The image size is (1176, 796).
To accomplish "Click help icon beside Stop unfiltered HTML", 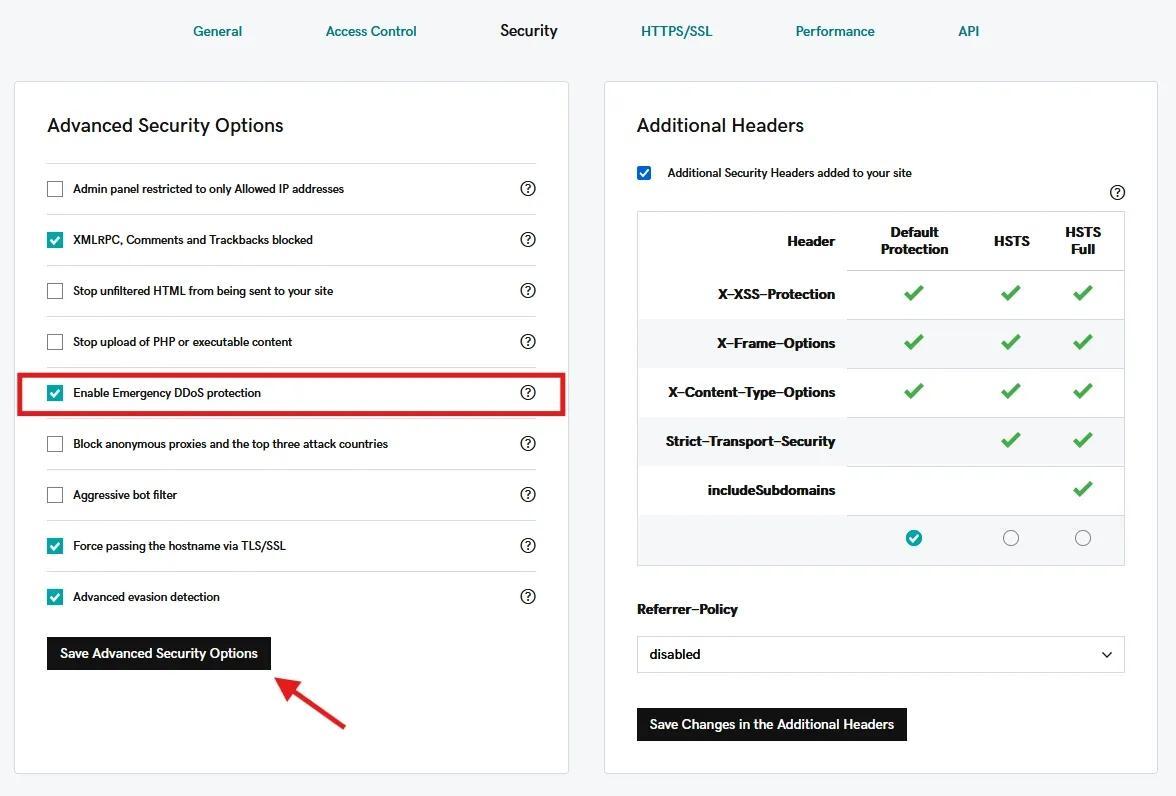I will 528,291.
